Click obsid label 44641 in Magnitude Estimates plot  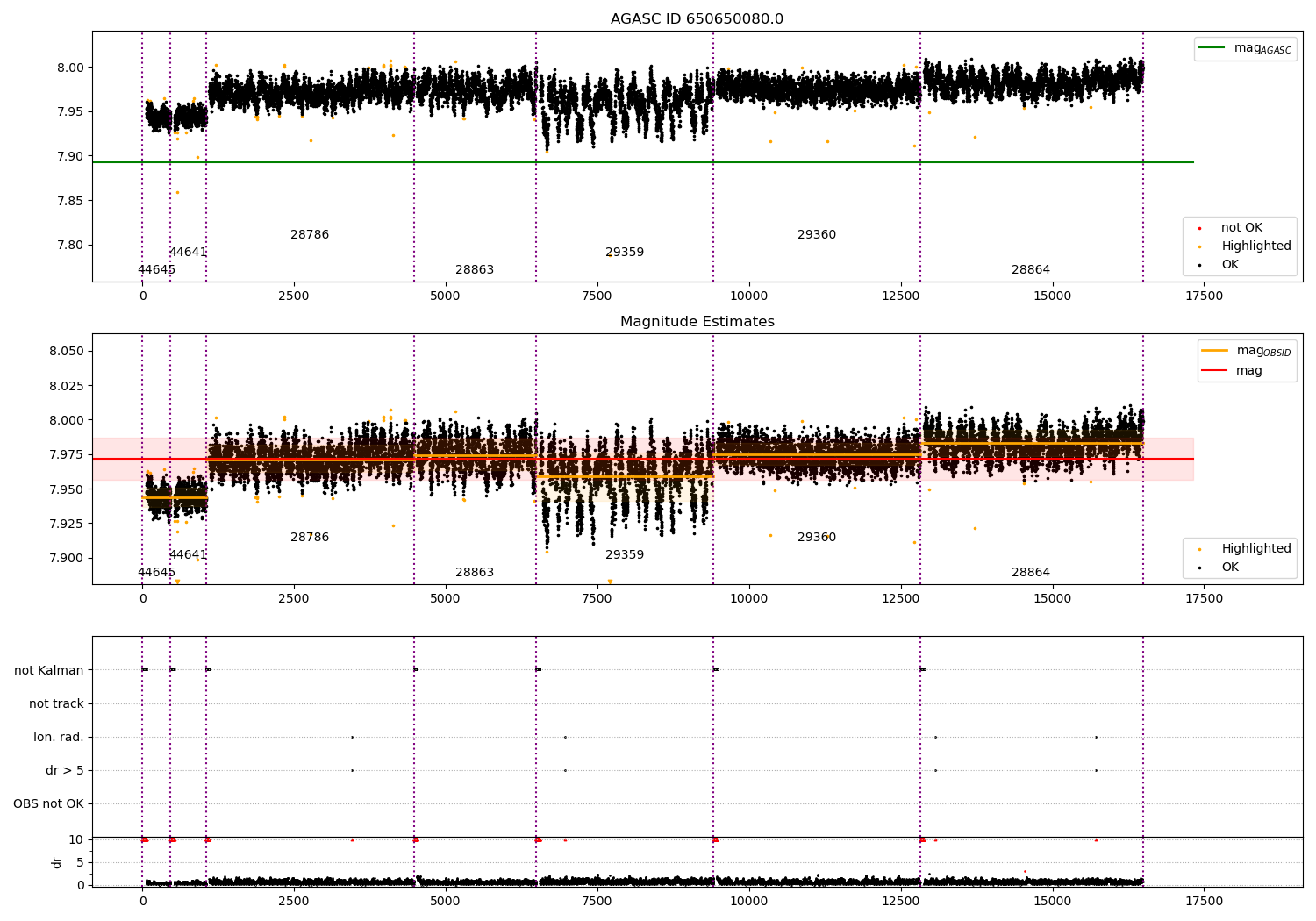tap(188, 555)
